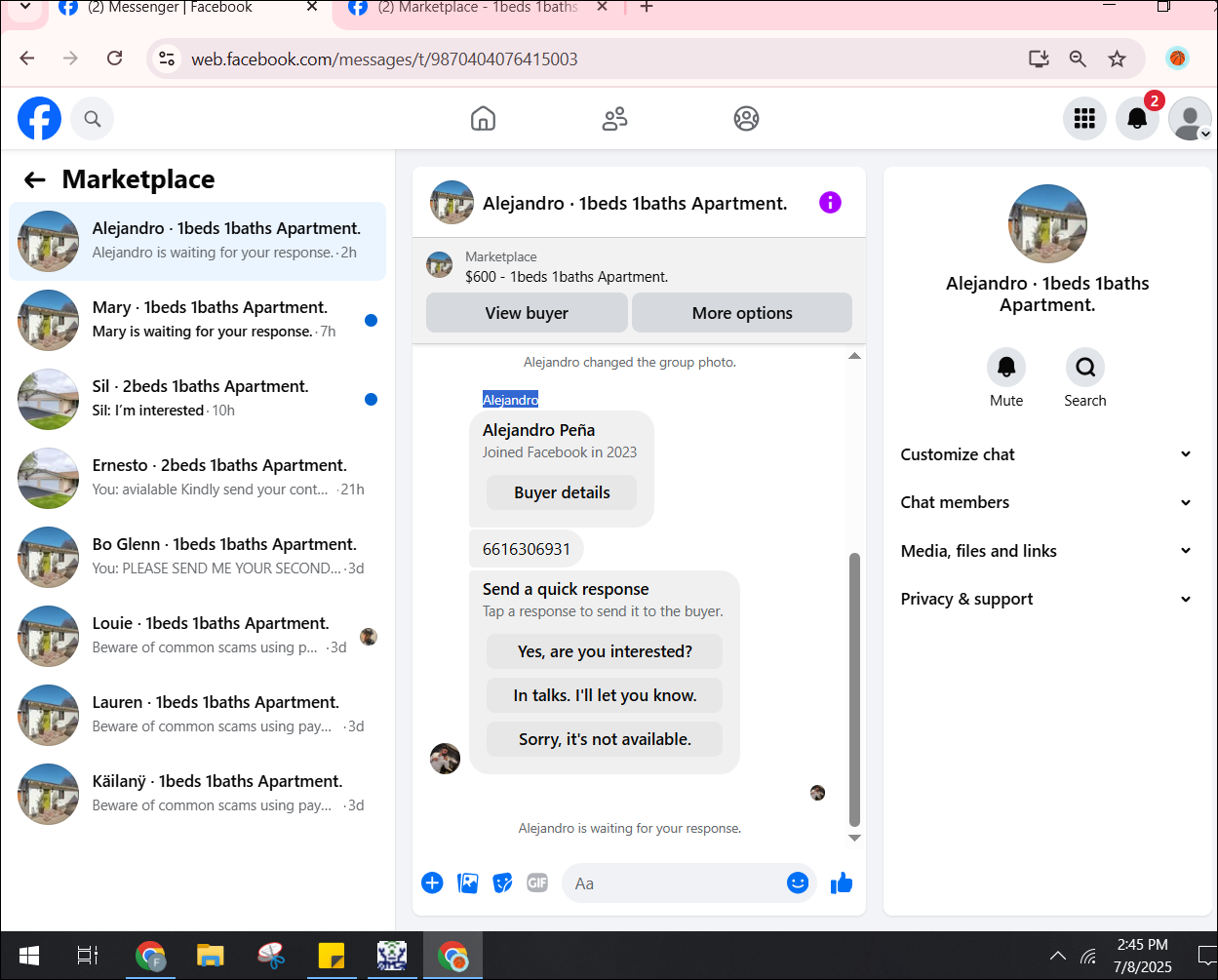The image size is (1218, 980).
Task: Go to the Home feed icon
Action: 483,119
